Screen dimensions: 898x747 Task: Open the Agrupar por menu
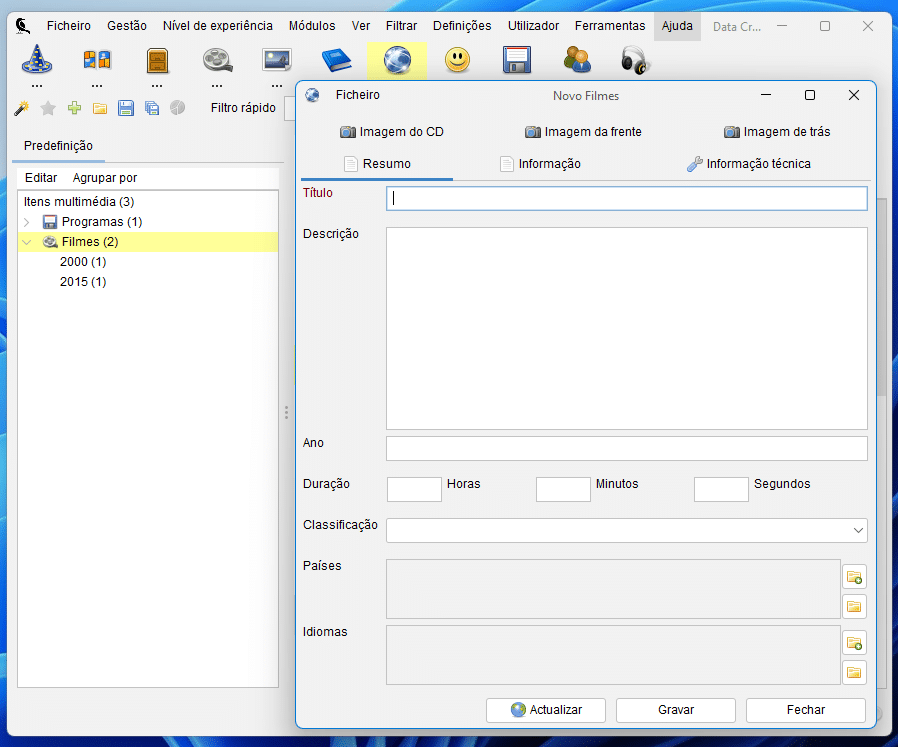pos(105,178)
